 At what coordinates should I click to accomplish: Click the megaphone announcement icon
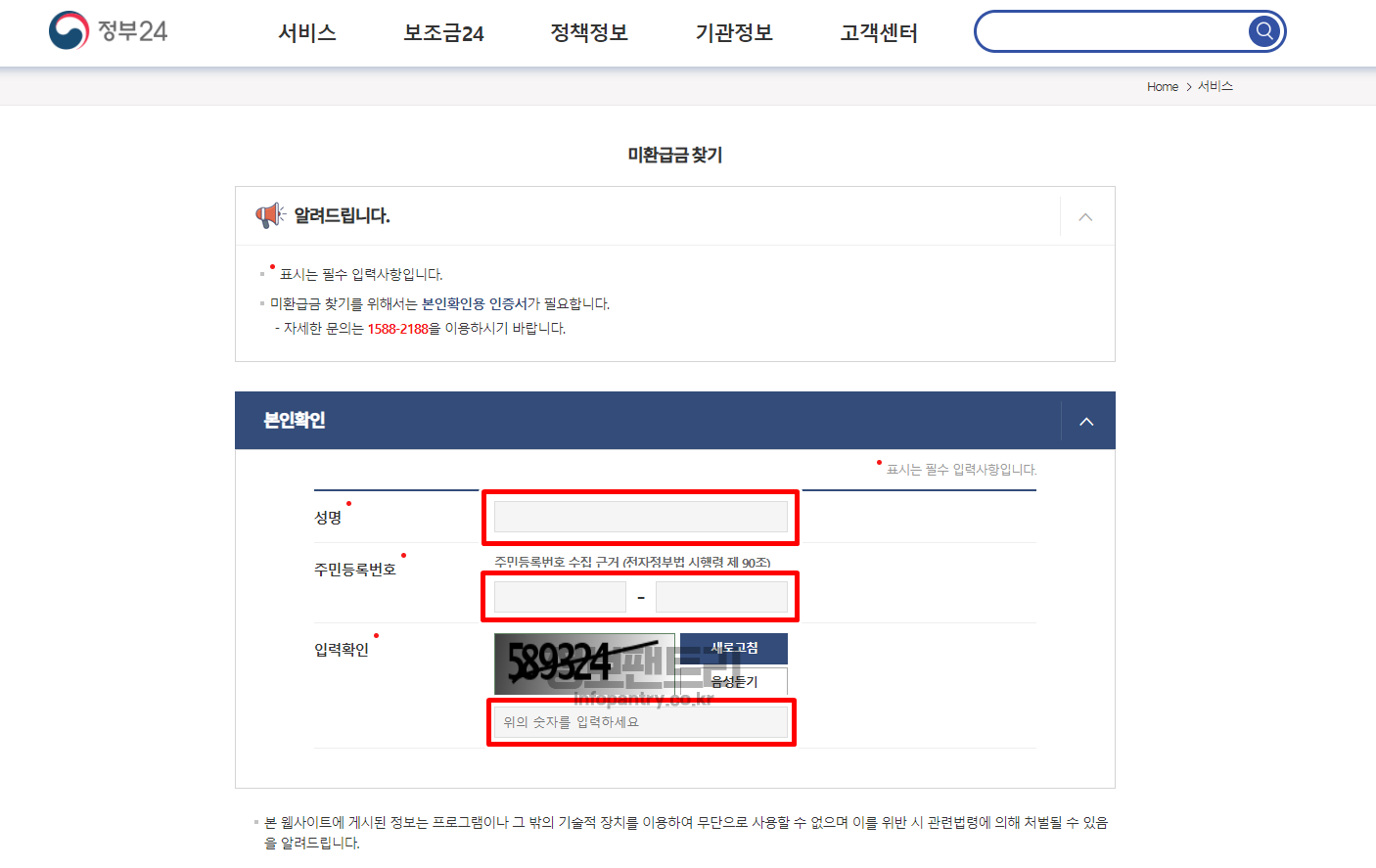tap(270, 215)
